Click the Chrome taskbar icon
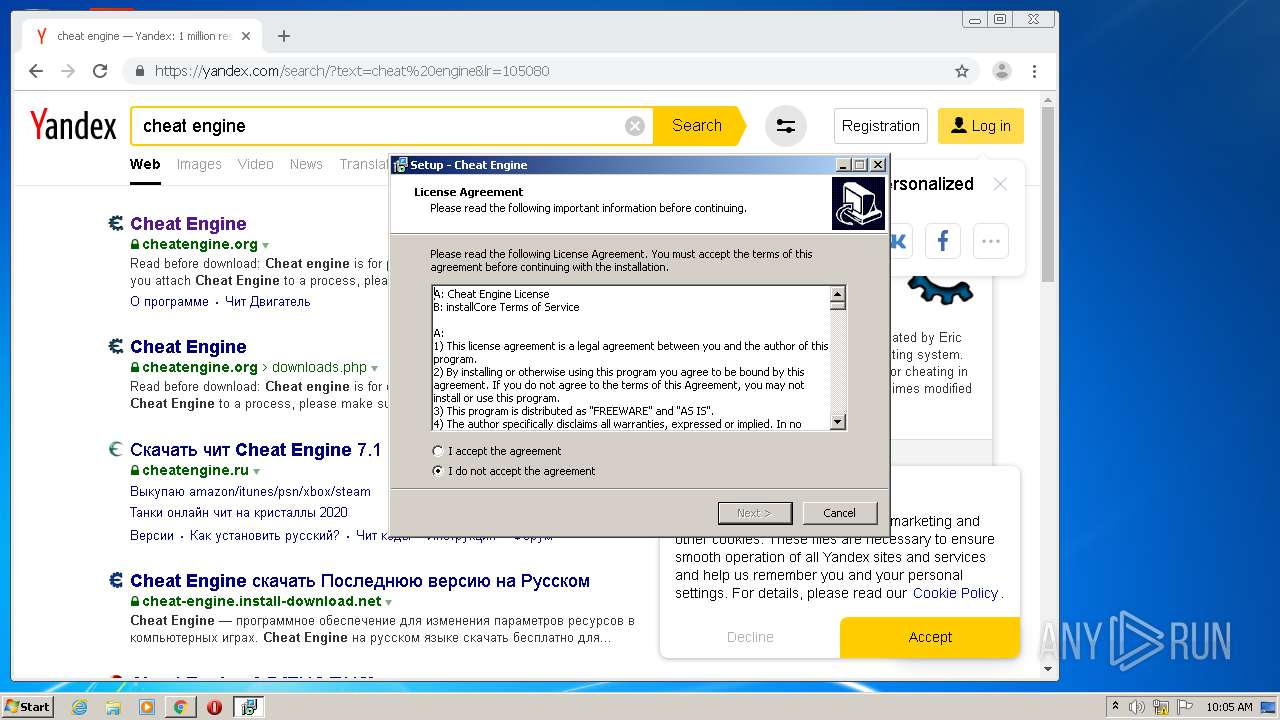 click(x=180, y=707)
